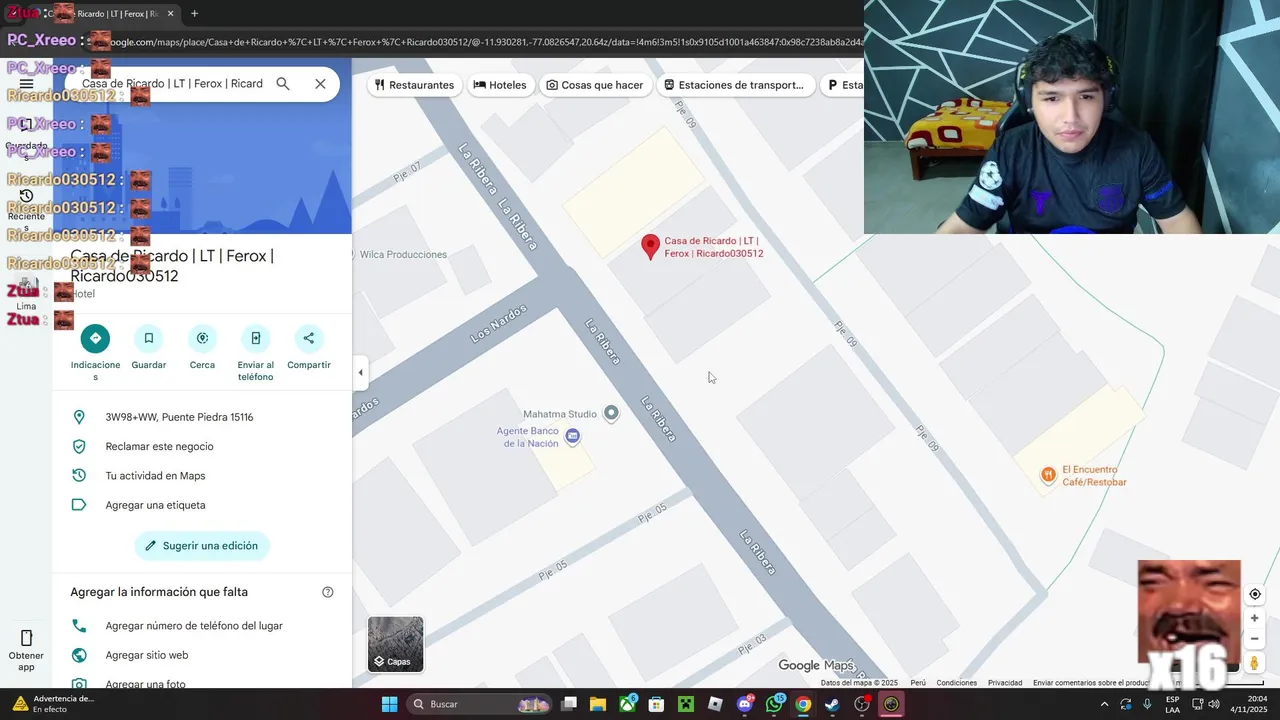Image resolution: width=1280 pixels, height=720 pixels.
Task: Select Estaciones de transporte chip
Action: click(x=734, y=85)
